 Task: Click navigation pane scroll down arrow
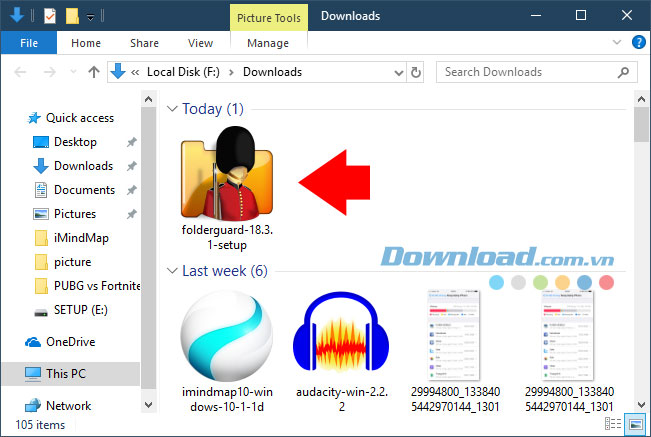148,405
